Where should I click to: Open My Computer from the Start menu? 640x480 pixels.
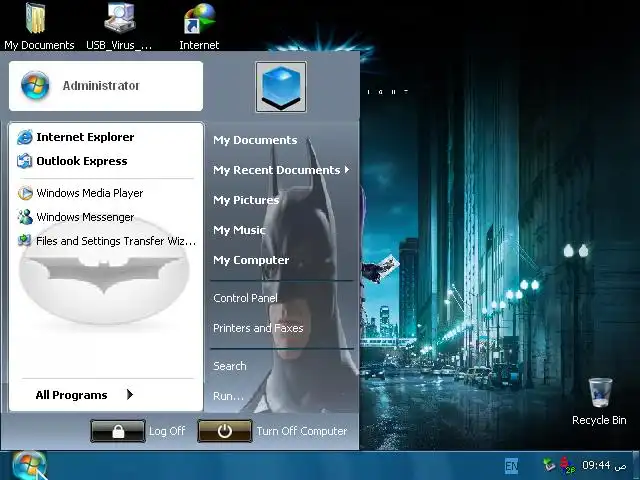point(251,260)
